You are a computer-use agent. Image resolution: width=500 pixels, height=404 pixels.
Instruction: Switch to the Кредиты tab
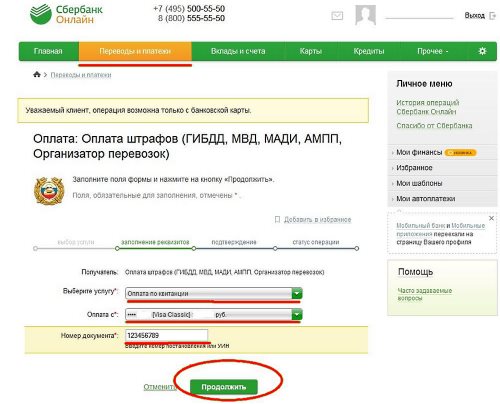(369, 51)
